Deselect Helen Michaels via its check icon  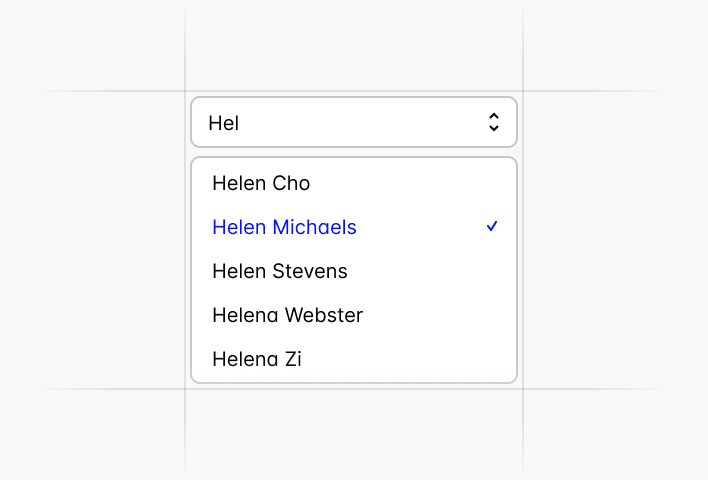(492, 227)
